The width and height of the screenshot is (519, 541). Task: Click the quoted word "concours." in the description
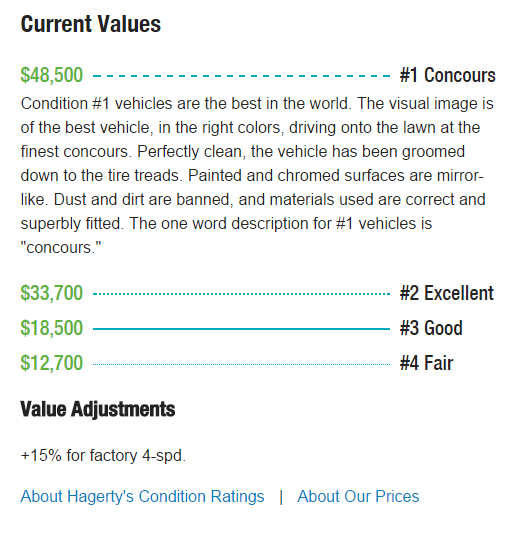[61, 248]
